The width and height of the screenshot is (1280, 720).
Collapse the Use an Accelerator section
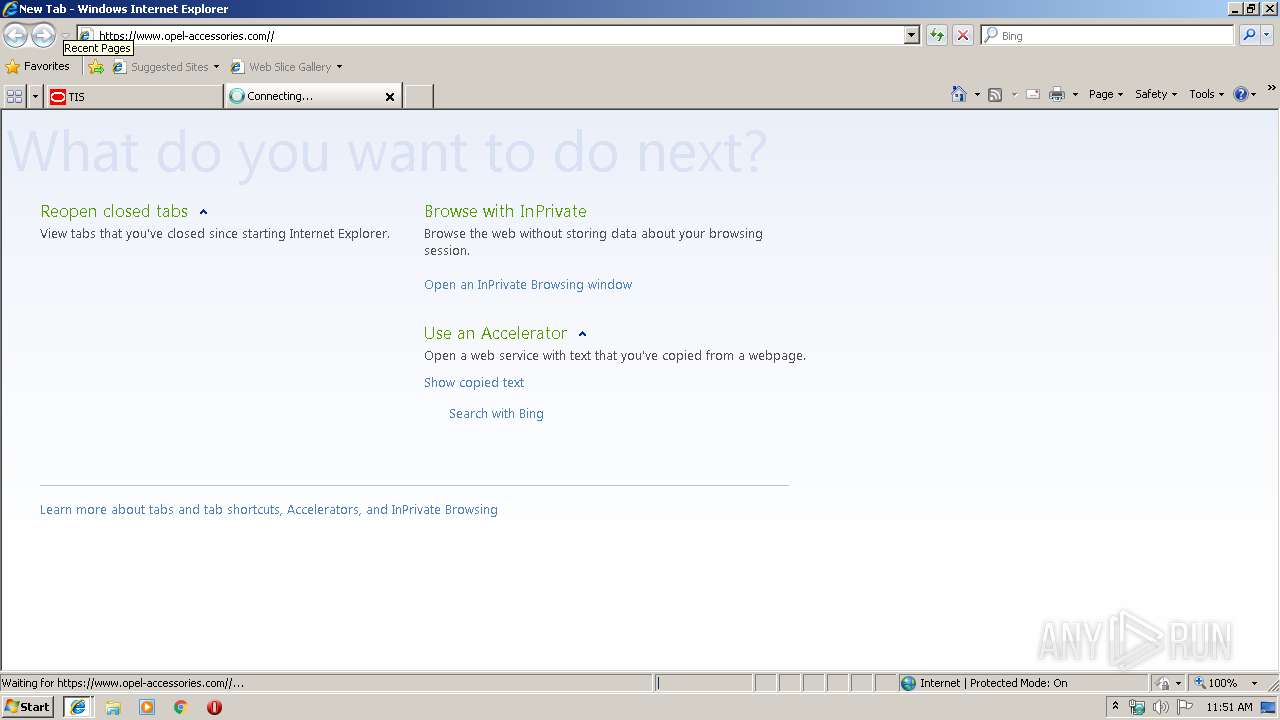[582, 334]
